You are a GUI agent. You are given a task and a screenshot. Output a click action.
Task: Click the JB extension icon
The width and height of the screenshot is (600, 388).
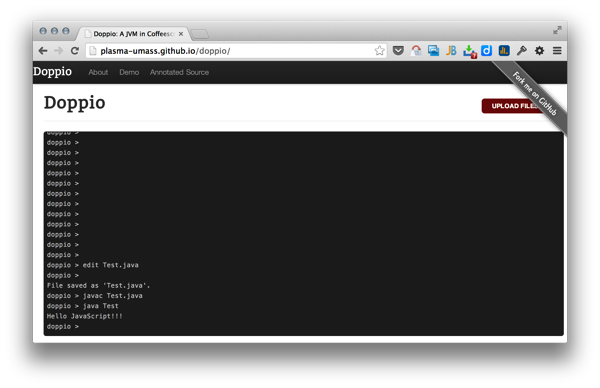pos(451,51)
